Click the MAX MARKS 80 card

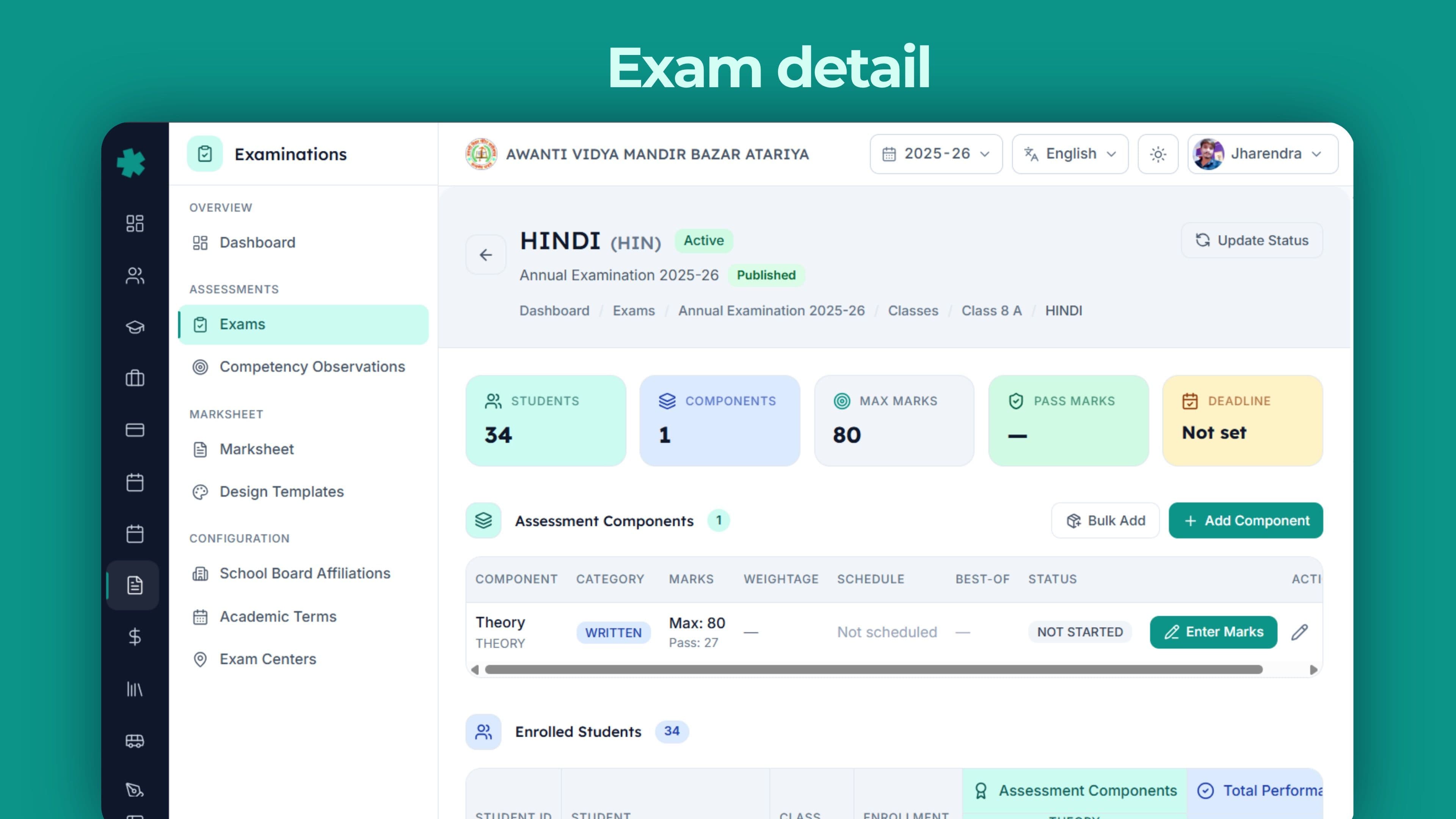point(894,420)
